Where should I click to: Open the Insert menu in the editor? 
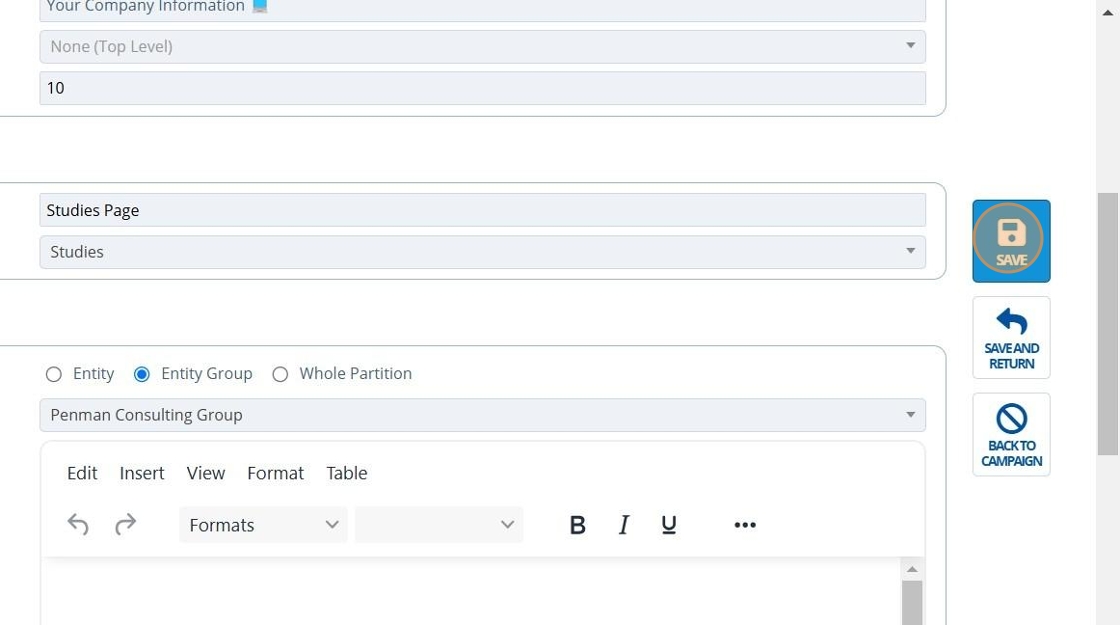point(142,473)
